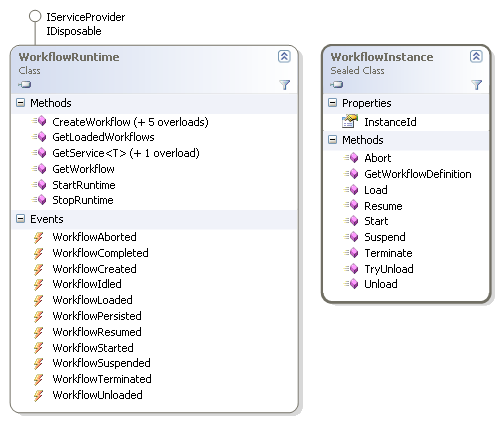Screen dimensions: 499x421
Task: Click the lightning icon beside WorkflowUnloaded
Action: click(x=38, y=395)
